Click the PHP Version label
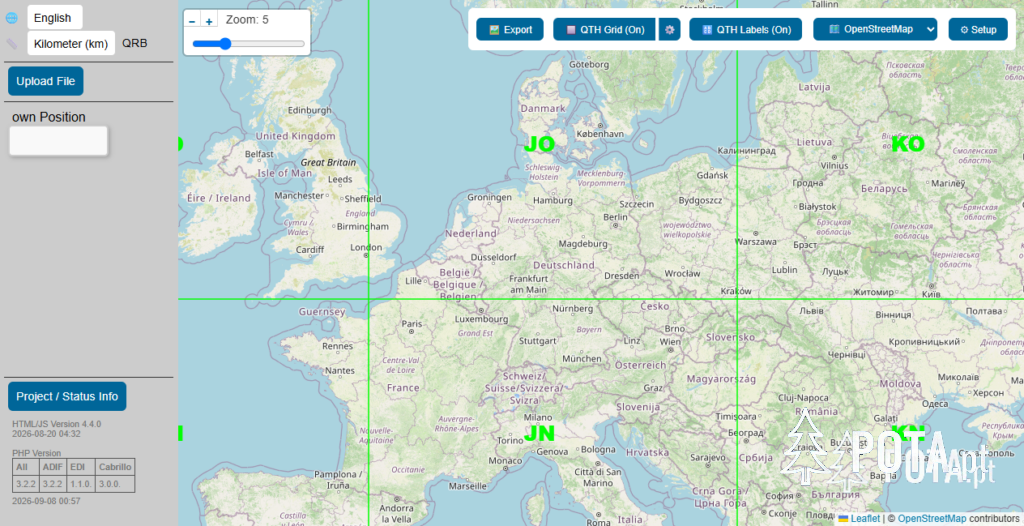 pos(37,453)
